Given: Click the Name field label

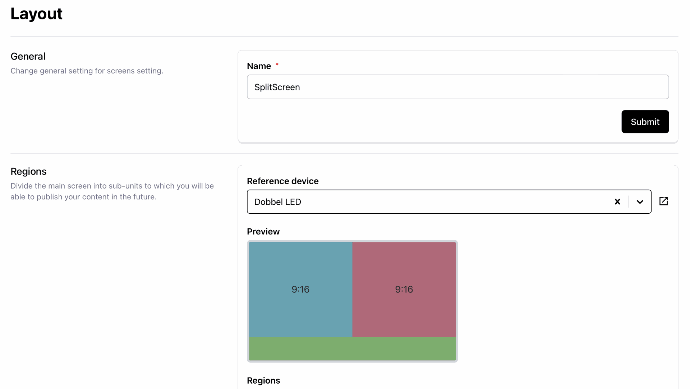Looking at the screenshot, I should 259,66.
